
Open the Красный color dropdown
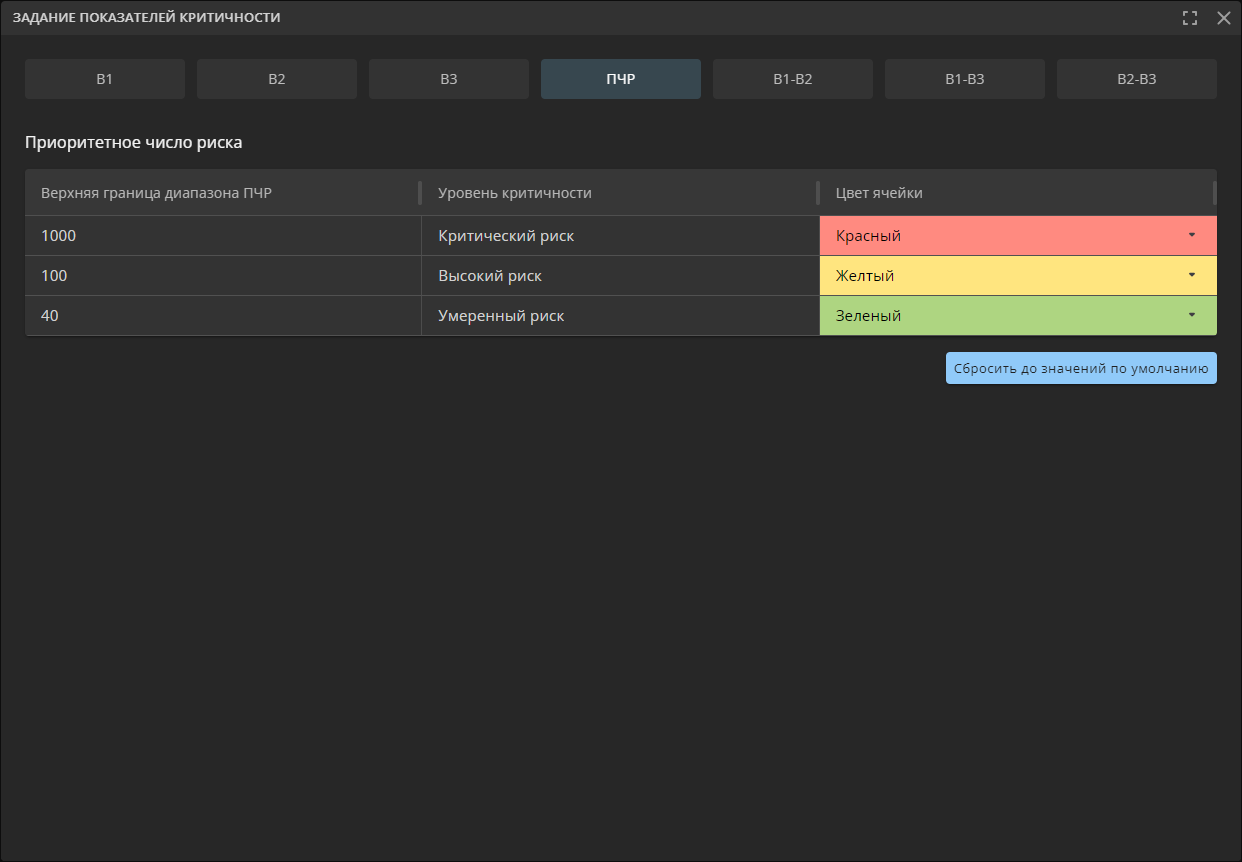coord(1018,236)
